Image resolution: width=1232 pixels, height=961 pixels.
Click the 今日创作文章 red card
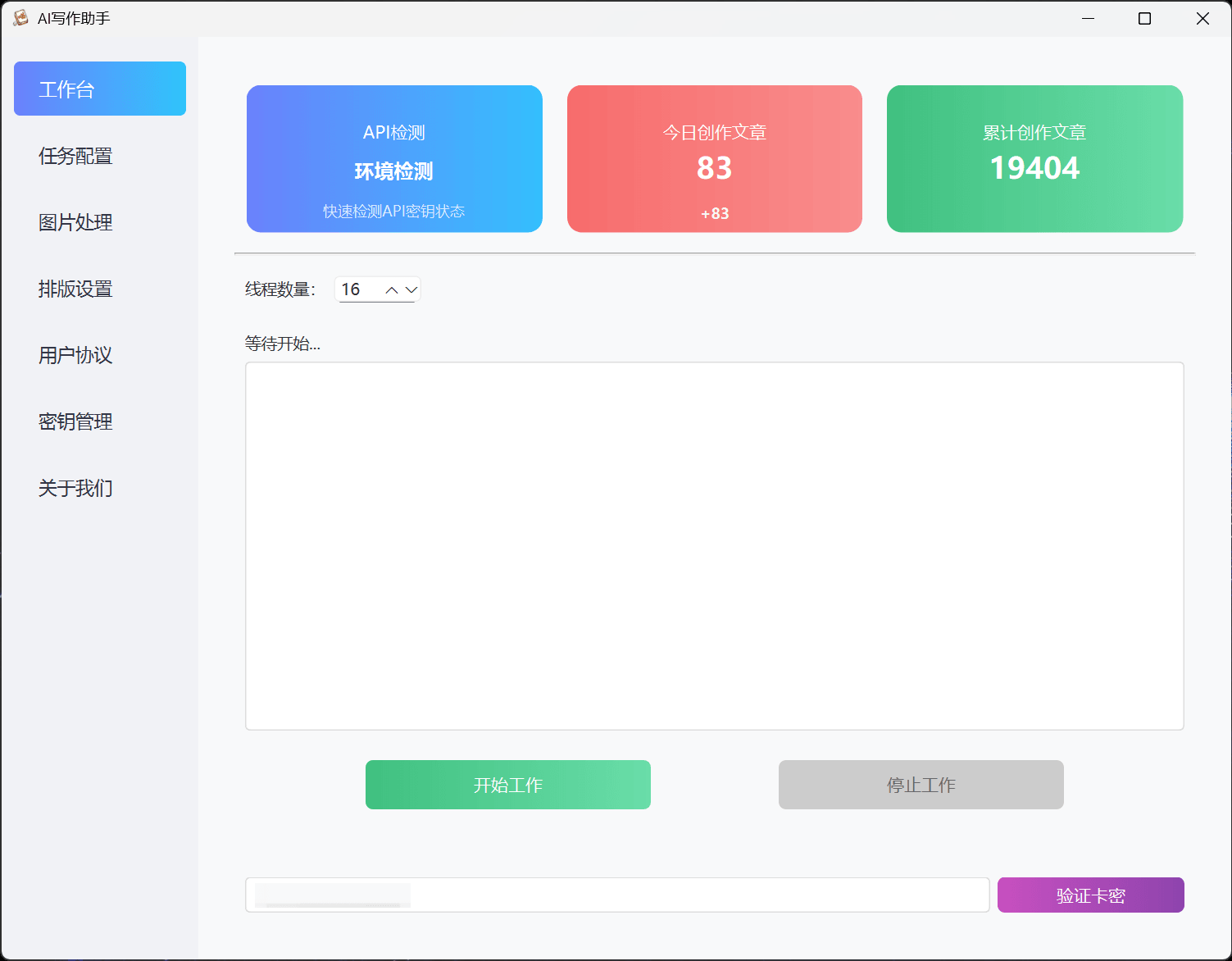[714, 159]
